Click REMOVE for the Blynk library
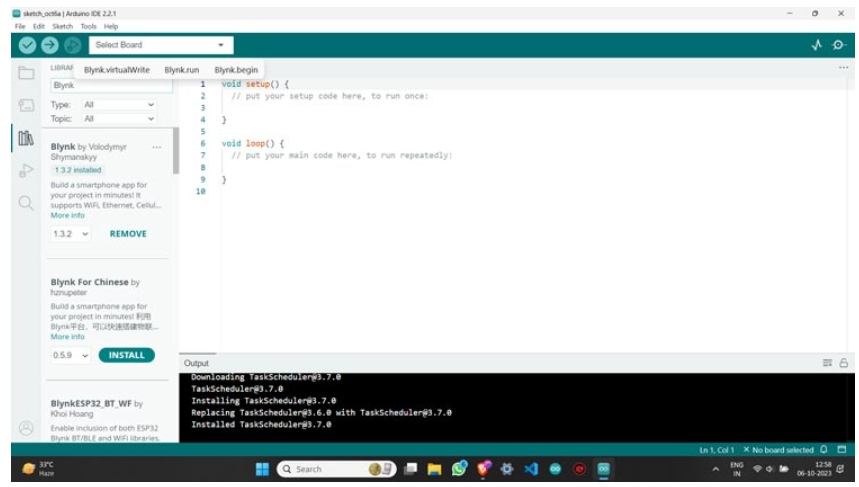 (128, 234)
